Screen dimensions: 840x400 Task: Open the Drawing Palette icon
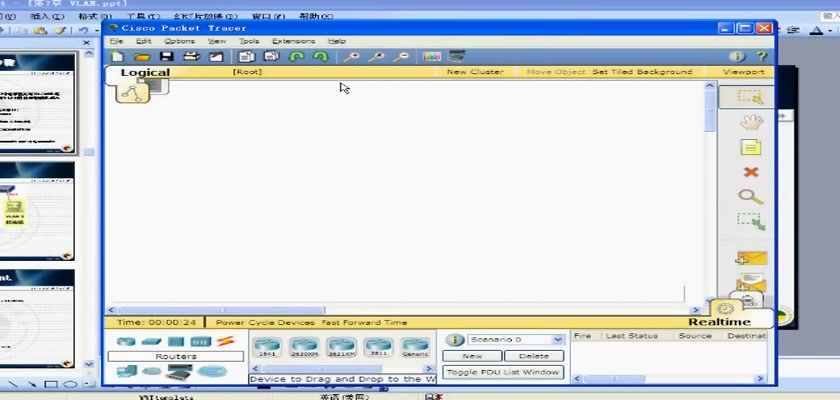[x=432, y=56]
